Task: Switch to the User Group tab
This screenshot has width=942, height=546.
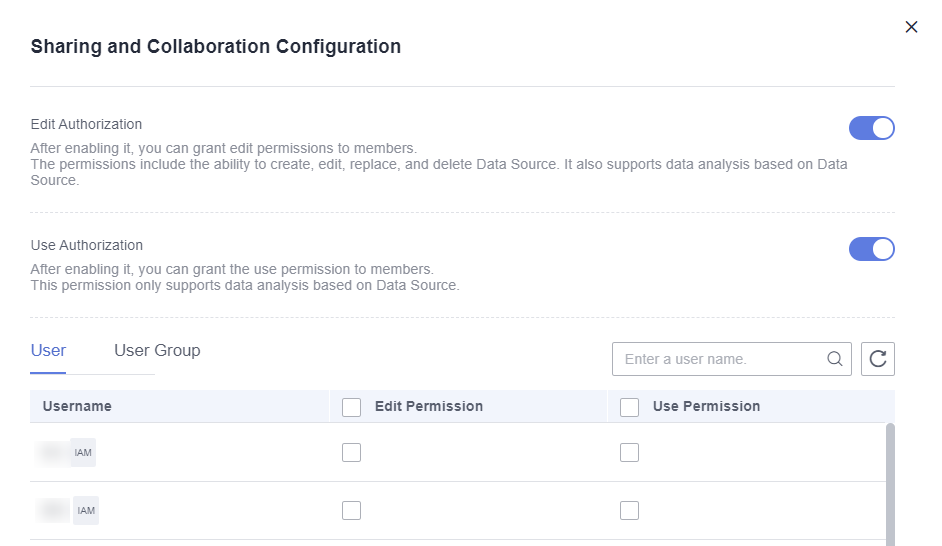Action: coord(157,350)
